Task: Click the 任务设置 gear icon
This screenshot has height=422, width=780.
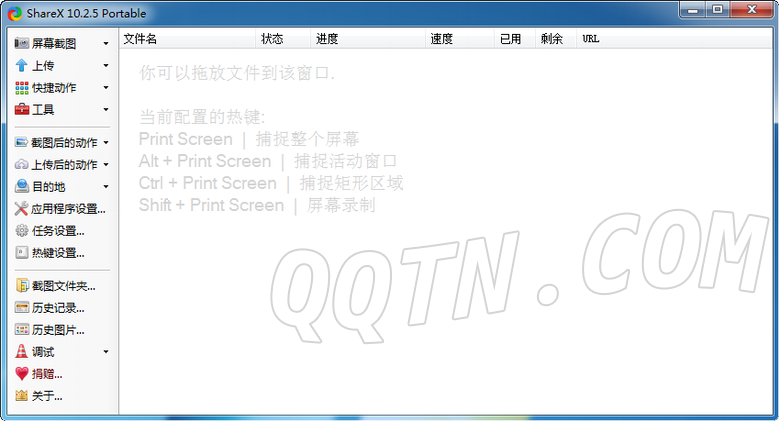Action: click(x=21, y=230)
